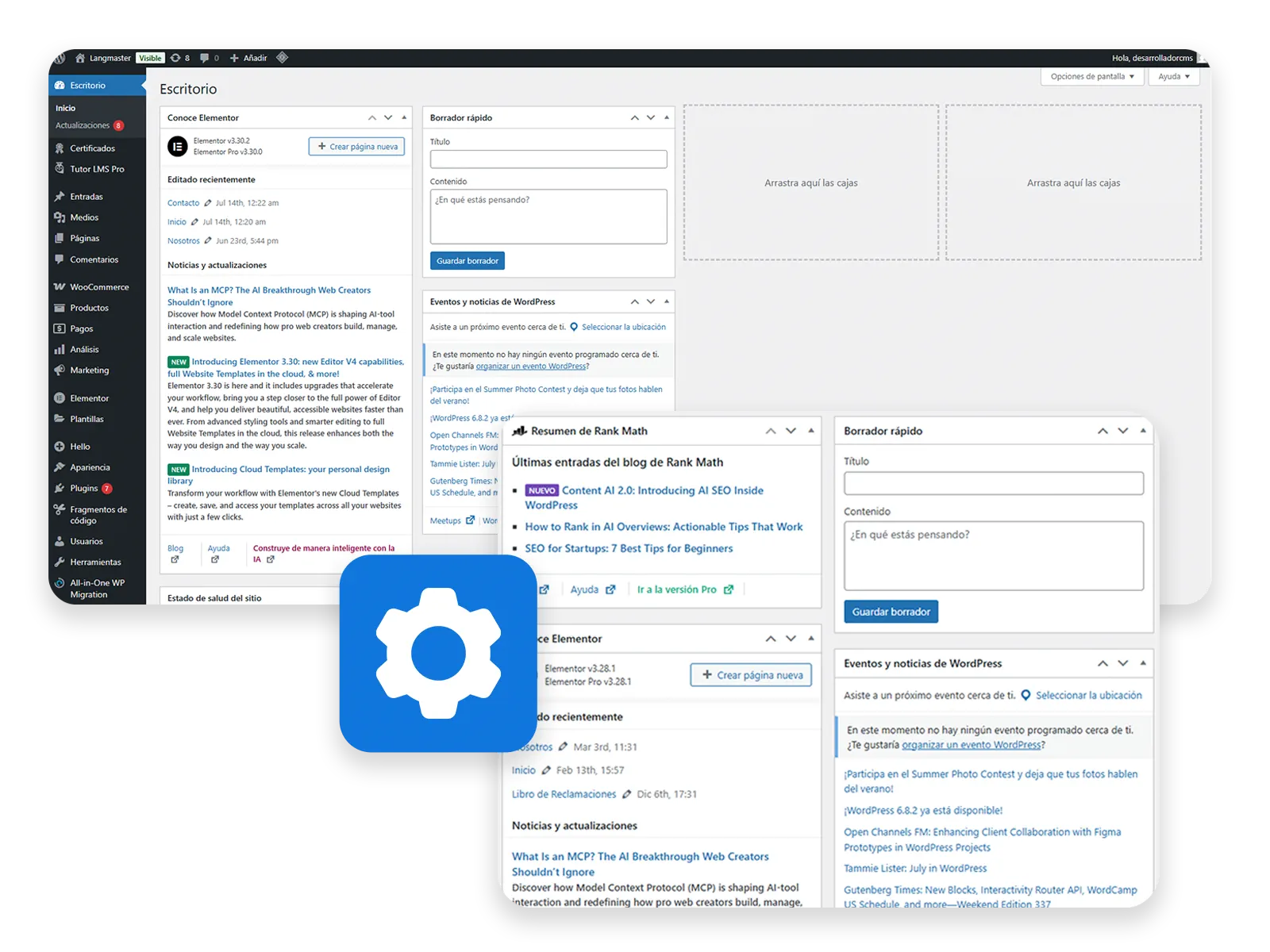Click the Certificados ribbon icon in sidebar
The image size is (1270, 952).
[x=60, y=148]
